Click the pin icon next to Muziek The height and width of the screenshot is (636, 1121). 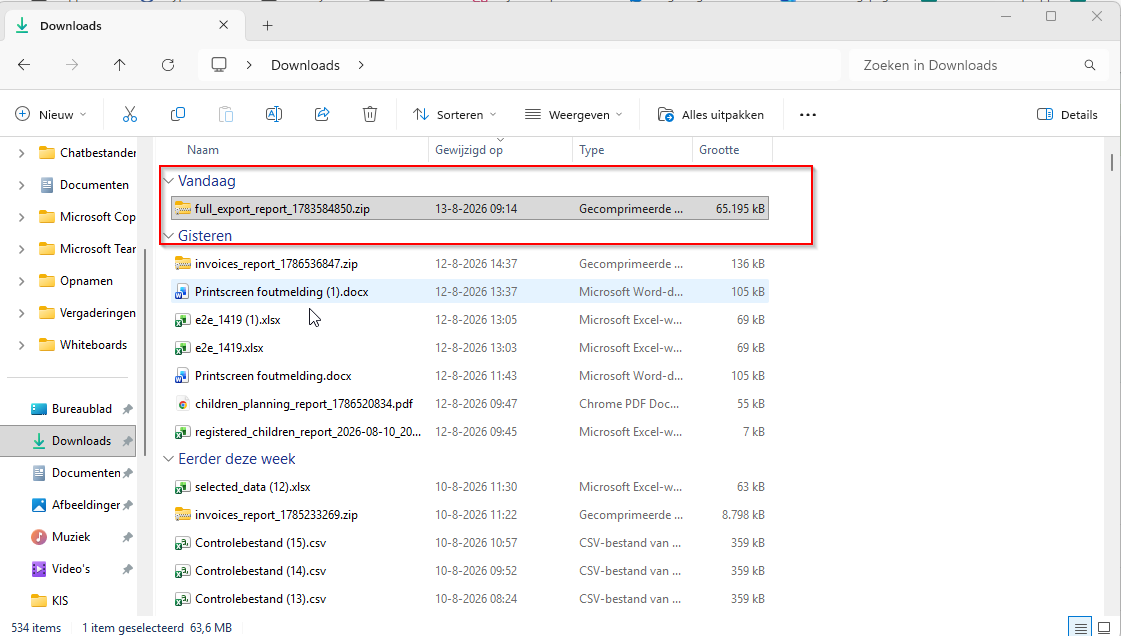point(127,537)
